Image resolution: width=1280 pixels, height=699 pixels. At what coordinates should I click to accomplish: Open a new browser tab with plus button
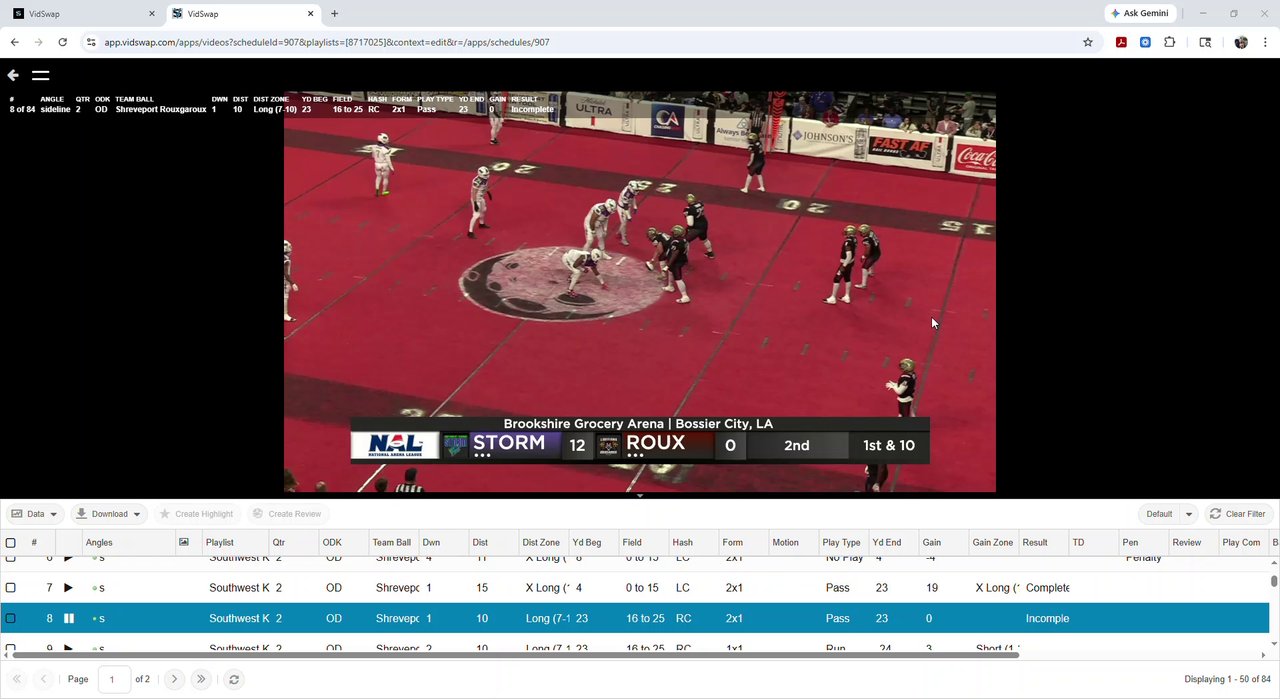pos(334,14)
